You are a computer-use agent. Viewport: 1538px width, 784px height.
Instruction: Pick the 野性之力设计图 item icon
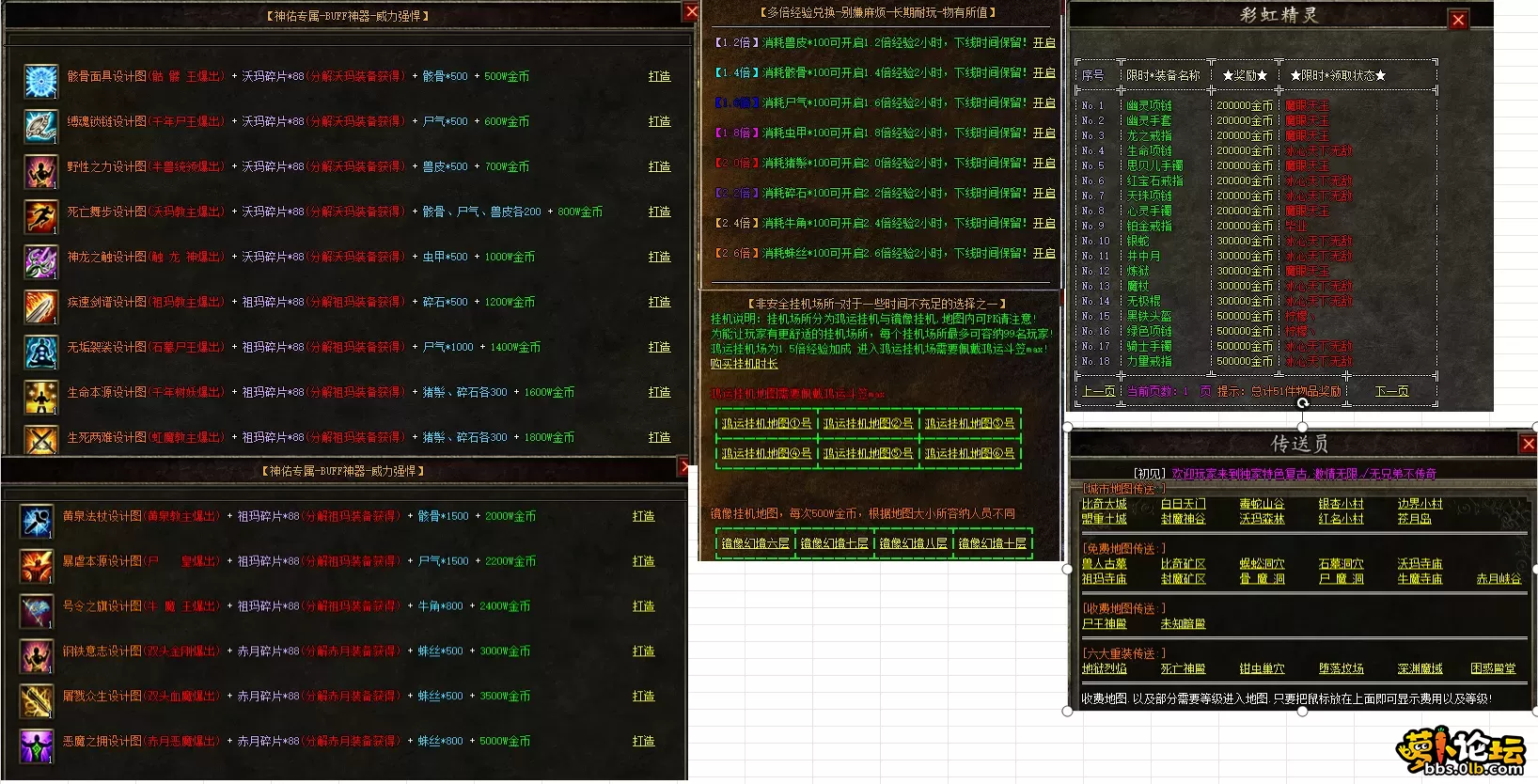[x=40, y=171]
